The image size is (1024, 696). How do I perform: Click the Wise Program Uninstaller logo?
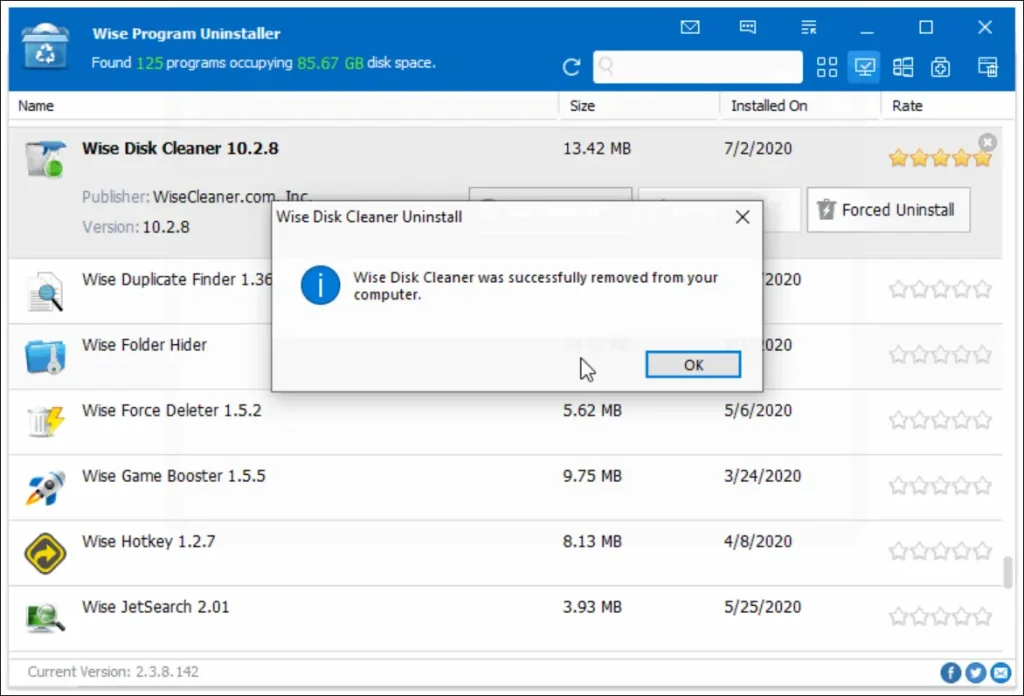pos(44,46)
